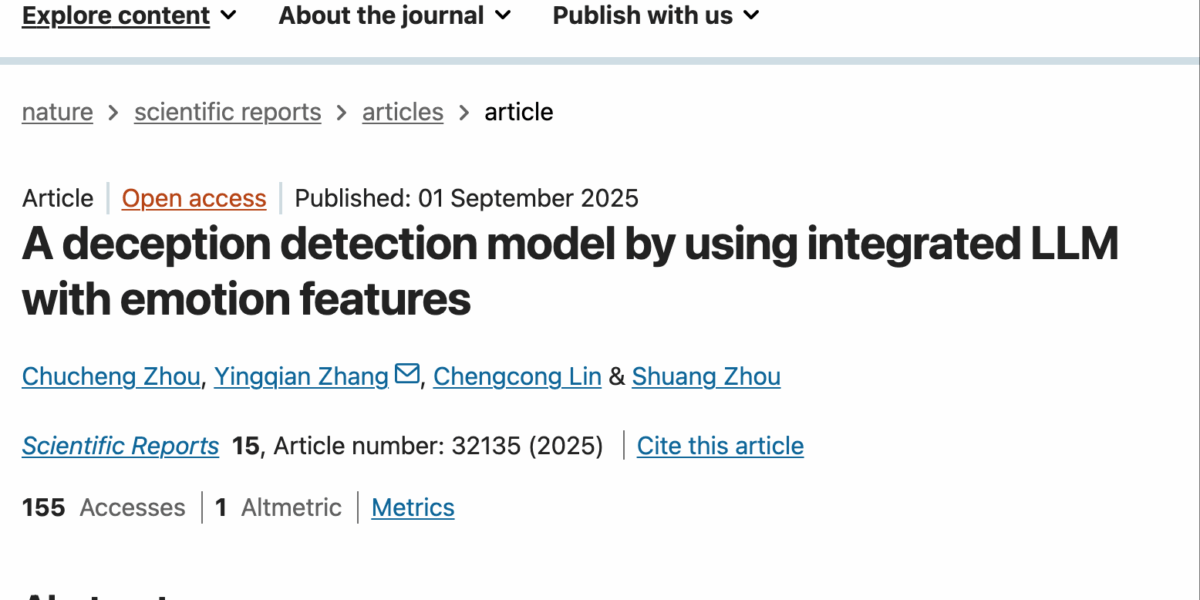Click the Open access link
The height and width of the screenshot is (600, 1200).
coord(194,198)
